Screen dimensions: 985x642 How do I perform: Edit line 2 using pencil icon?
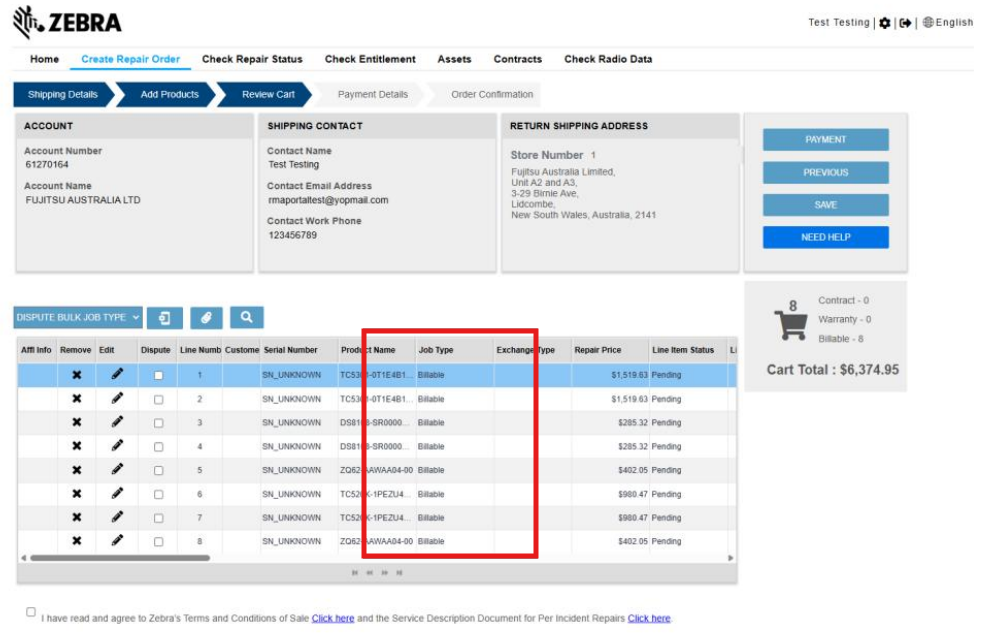pyautogui.click(x=117, y=398)
